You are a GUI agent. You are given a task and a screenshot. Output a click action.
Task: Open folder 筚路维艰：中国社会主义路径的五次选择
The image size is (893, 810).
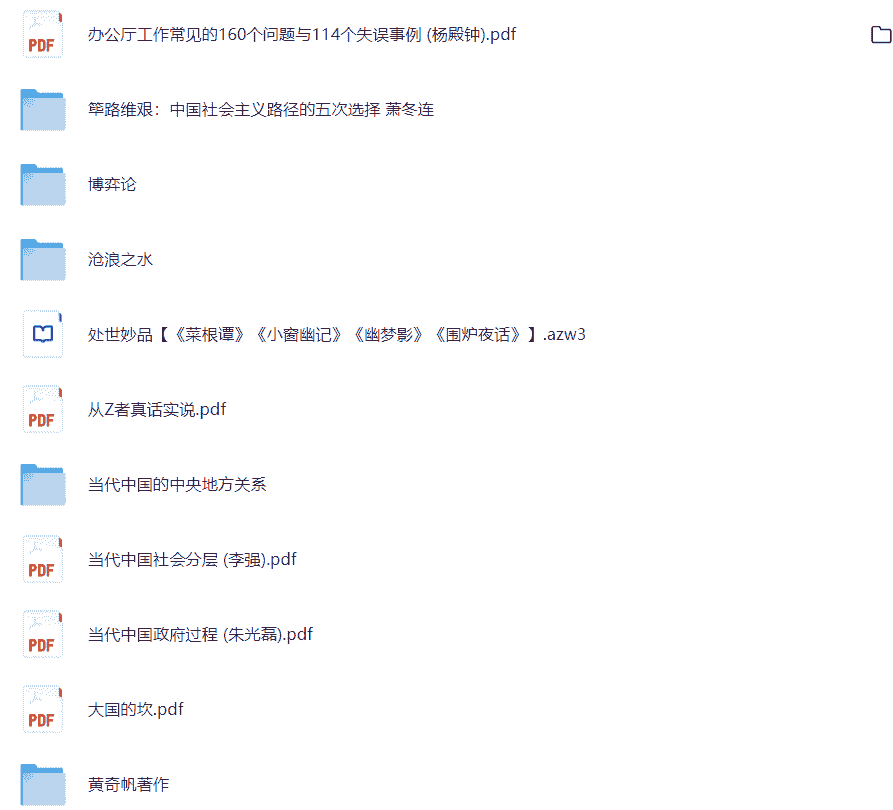(x=261, y=109)
